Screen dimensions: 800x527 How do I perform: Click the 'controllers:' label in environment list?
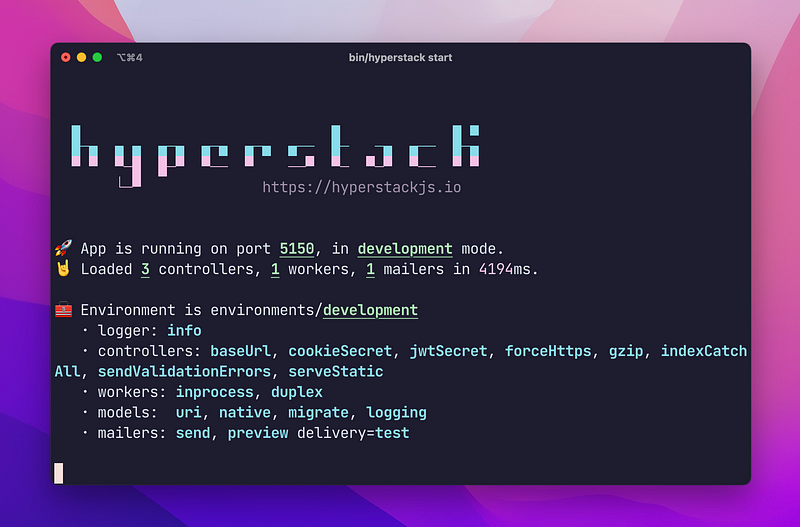(x=149, y=351)
